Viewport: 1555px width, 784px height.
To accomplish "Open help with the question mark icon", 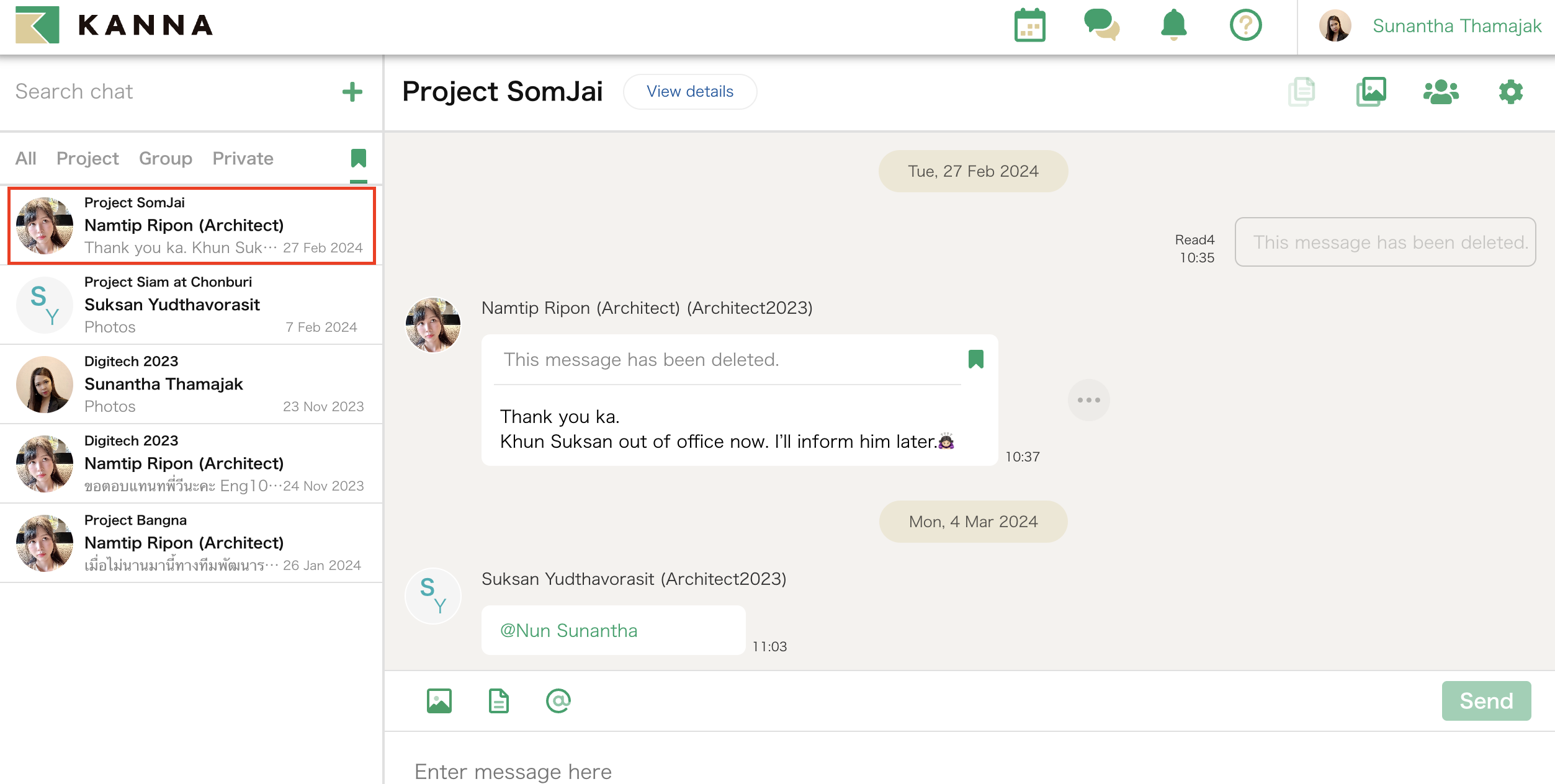I will click(1245, 26).
